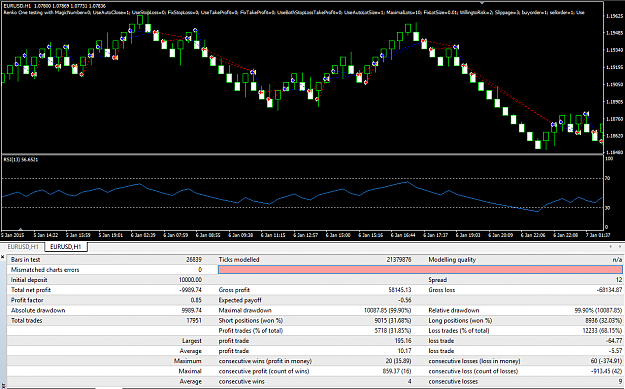Select the active EURUSD,H1 tab
Image resolution: width=625 pixels, height=389 pixels.
click(66, 247)
